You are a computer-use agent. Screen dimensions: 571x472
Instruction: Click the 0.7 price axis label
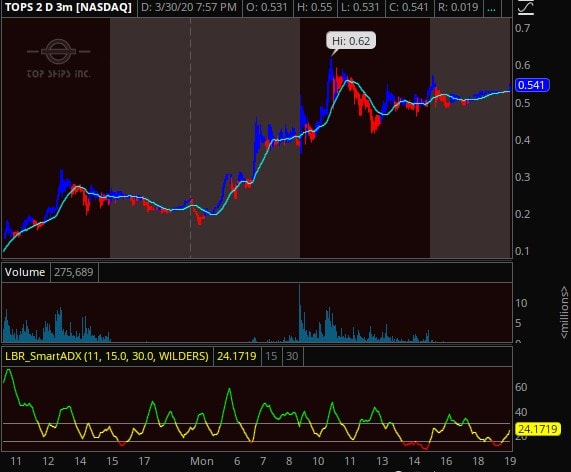coord(522,28)
